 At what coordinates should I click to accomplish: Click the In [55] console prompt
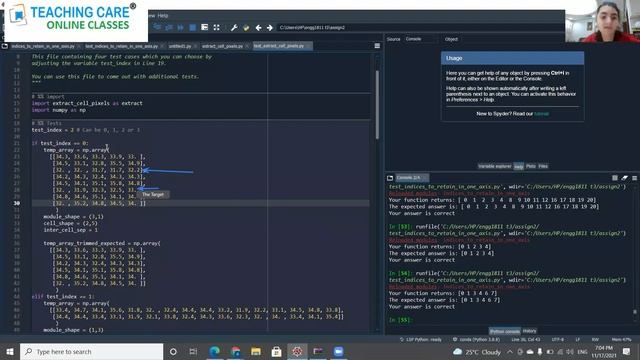point(400,320)
